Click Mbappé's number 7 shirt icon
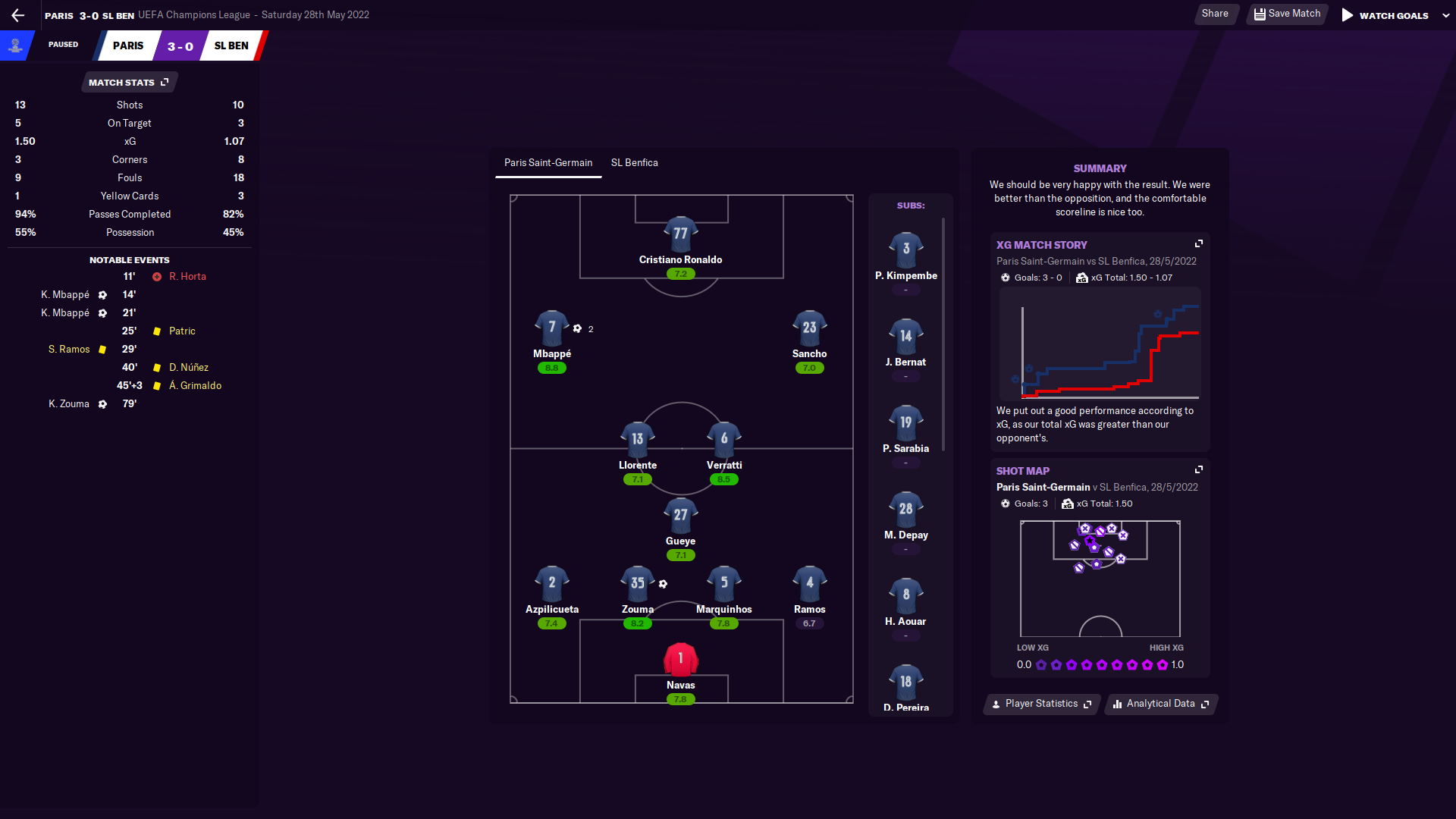1456x819 pixels. (551, 328)
